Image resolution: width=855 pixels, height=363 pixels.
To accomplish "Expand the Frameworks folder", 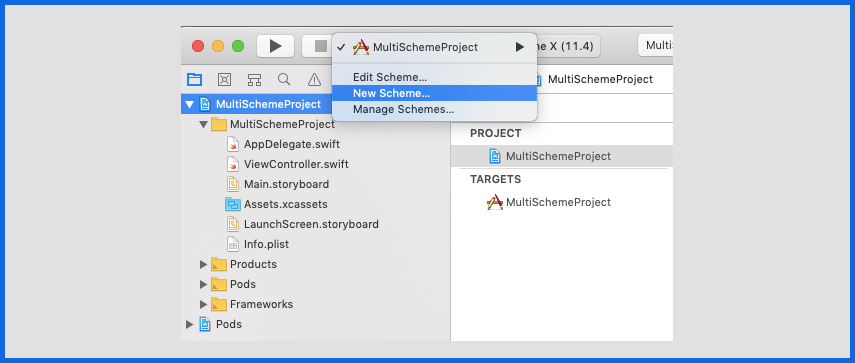I will click(x=203, y=304).
